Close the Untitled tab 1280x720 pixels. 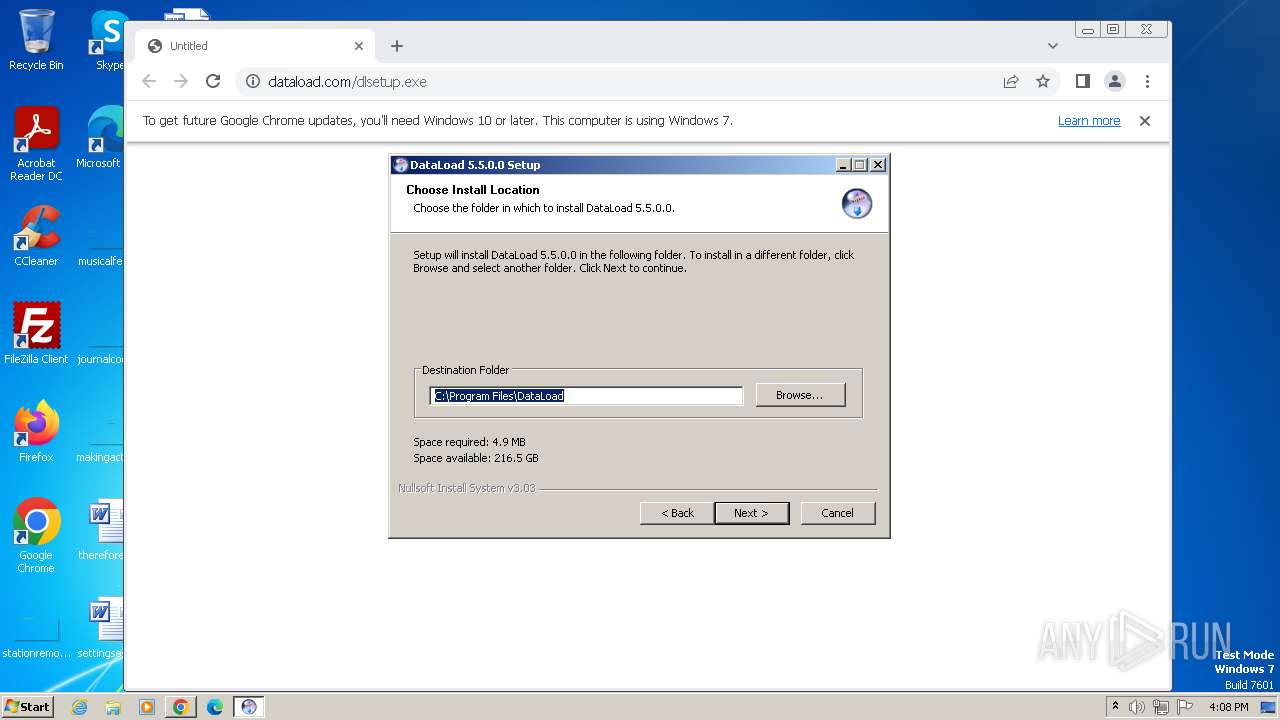click(359, 46)
